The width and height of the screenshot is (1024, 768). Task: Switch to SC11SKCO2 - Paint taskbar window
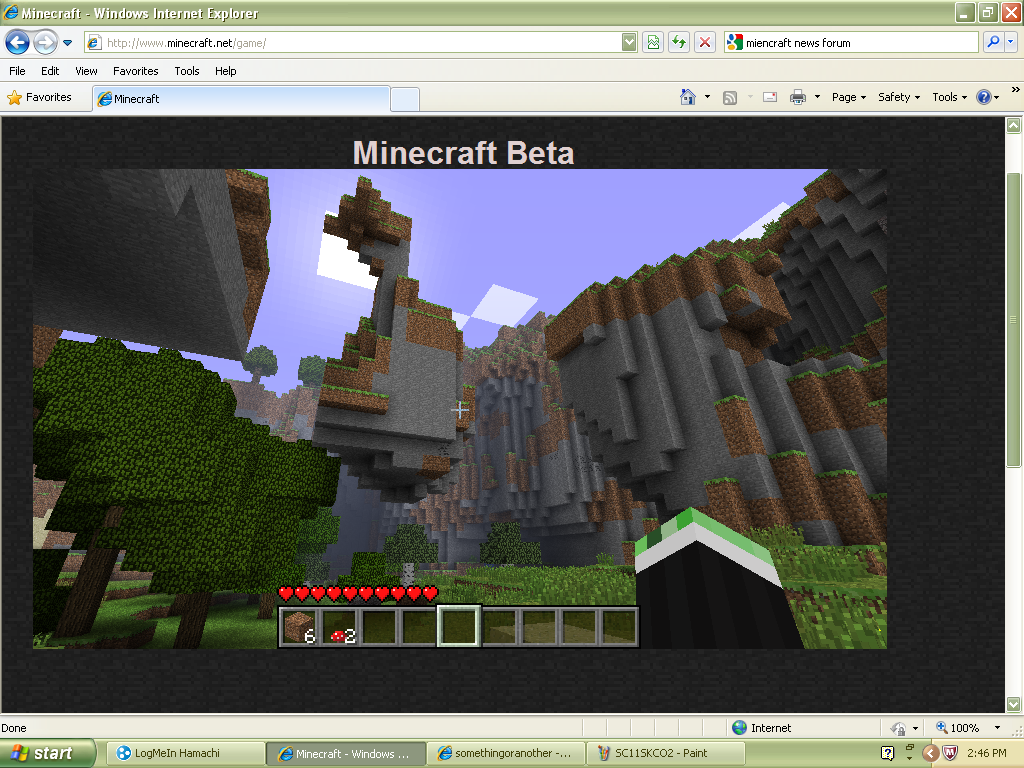666,753
